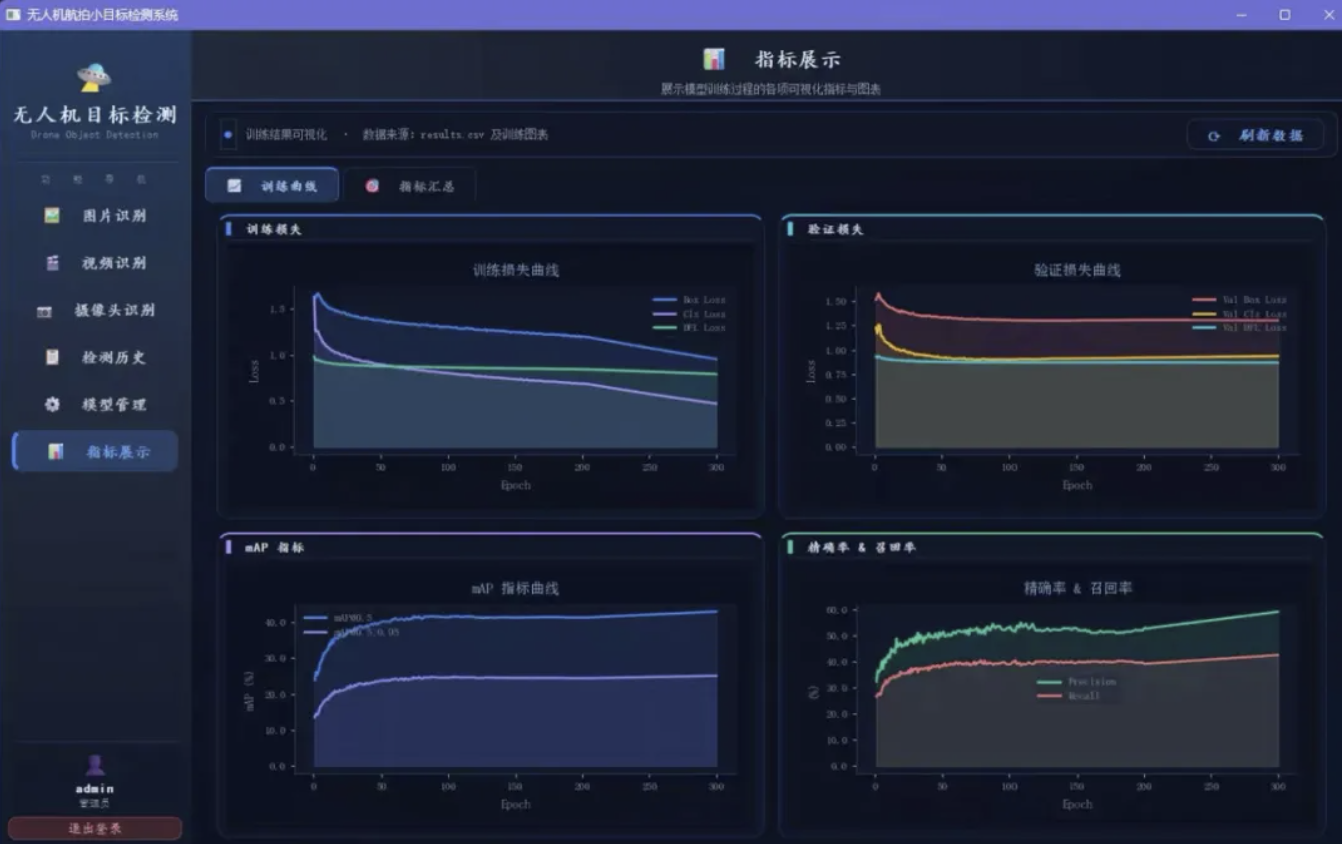Click the 精确率 & 召回率 chart title

1078,589
